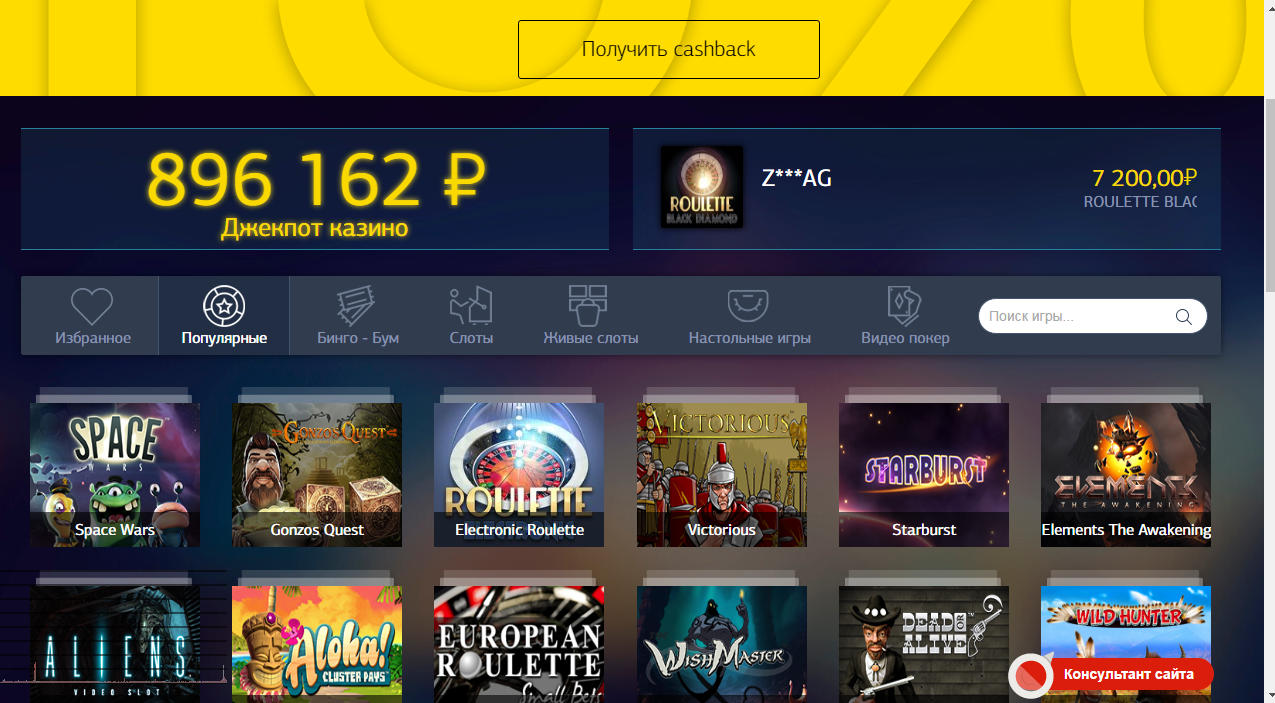Click the Получить cashback button
This screenshot has height=703, width=1275.
pos(669,49)
